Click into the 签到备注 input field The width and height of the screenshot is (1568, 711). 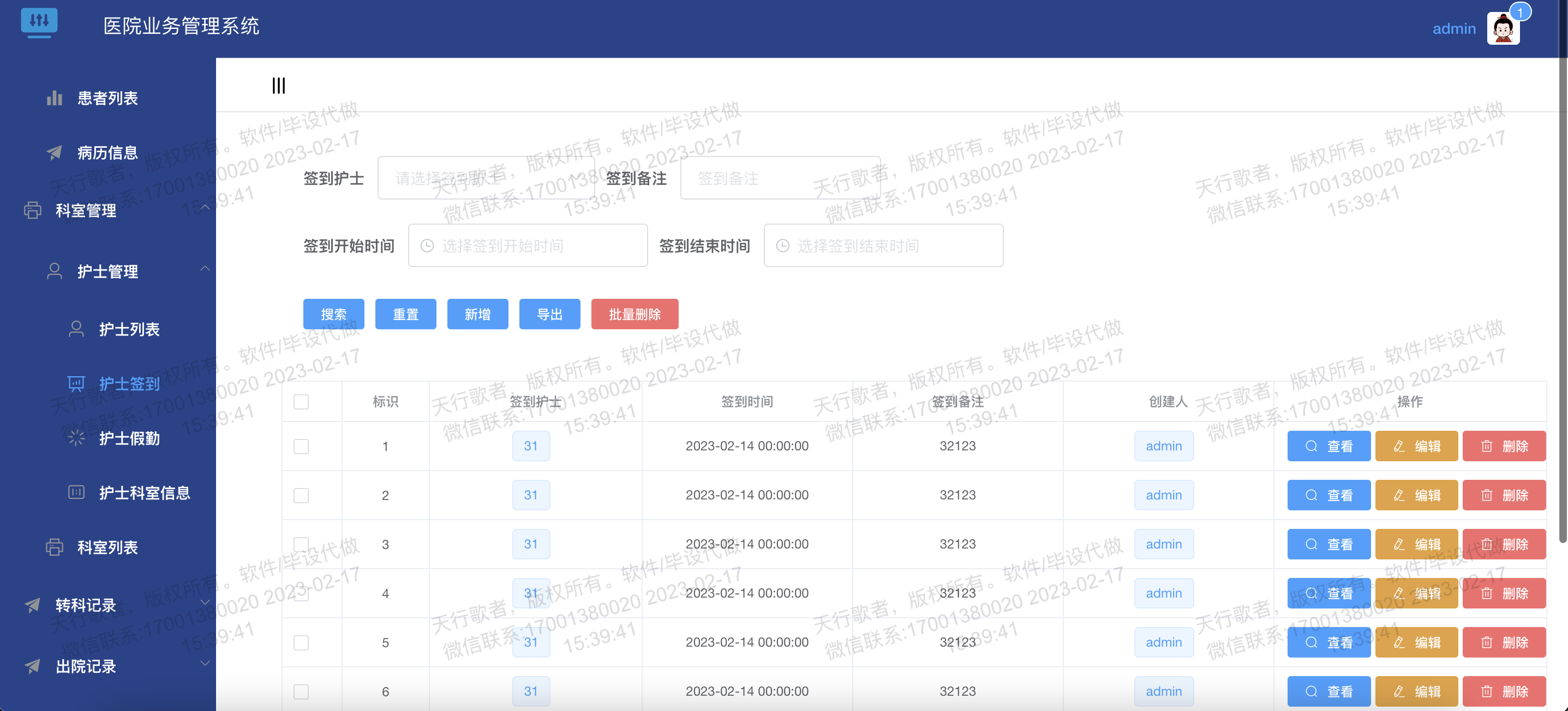tap(780, 178)
